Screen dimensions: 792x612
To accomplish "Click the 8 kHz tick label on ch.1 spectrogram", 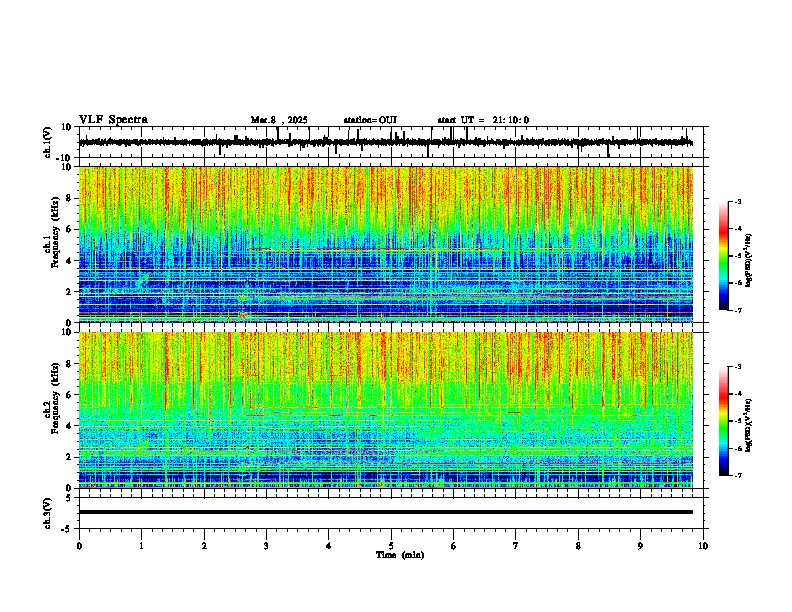I will coord(69,198).
